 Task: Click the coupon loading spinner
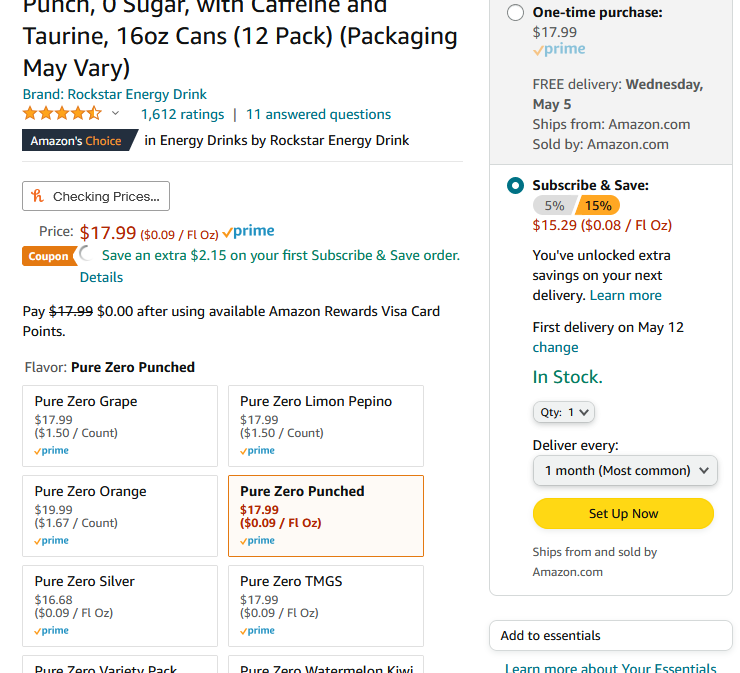(x=86, y=254)
